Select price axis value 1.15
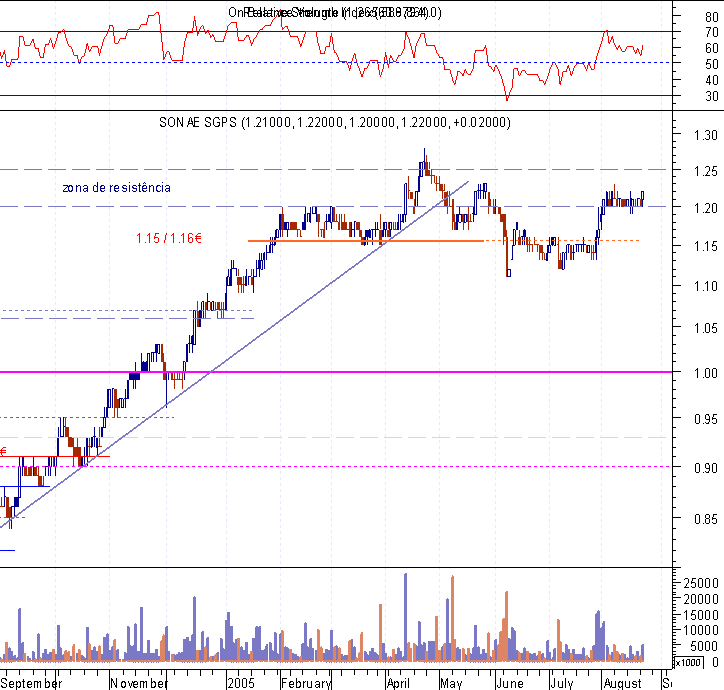 point(705,246)
